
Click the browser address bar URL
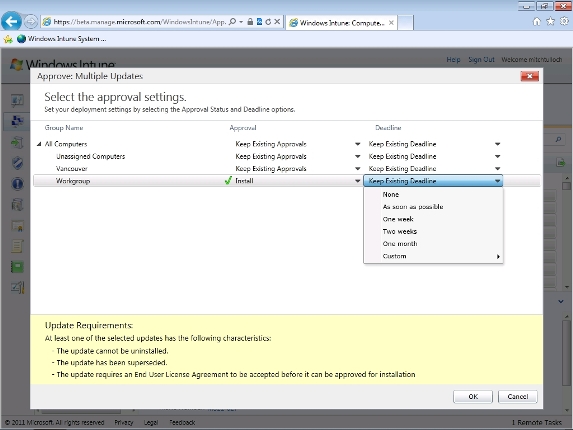(x=140, y=22)
